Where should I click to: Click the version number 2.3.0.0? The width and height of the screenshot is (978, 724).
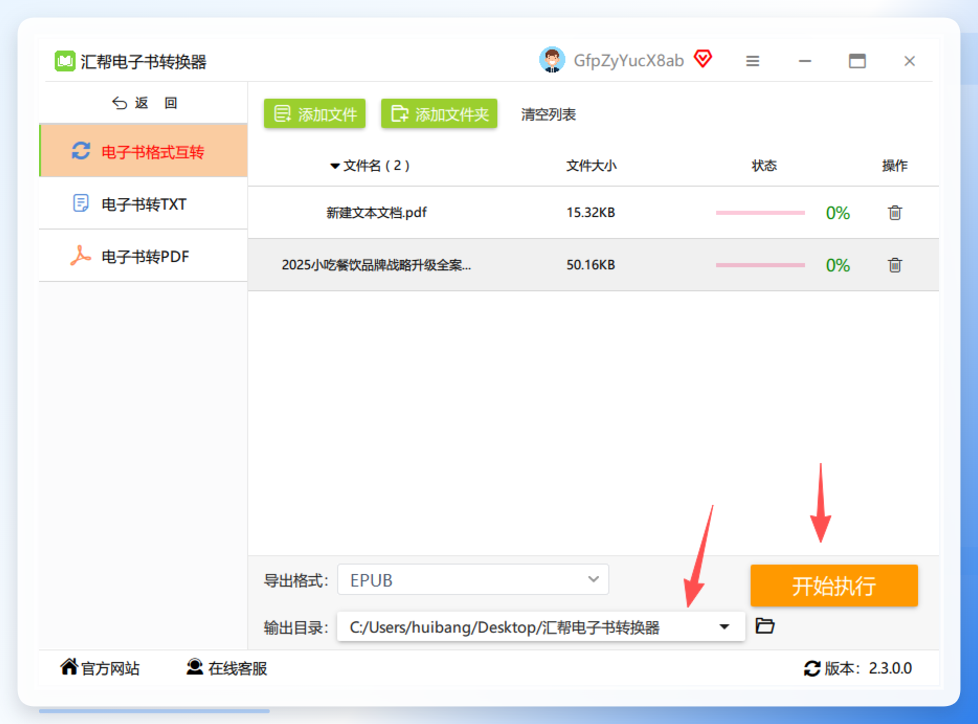[x=891, y=668]
